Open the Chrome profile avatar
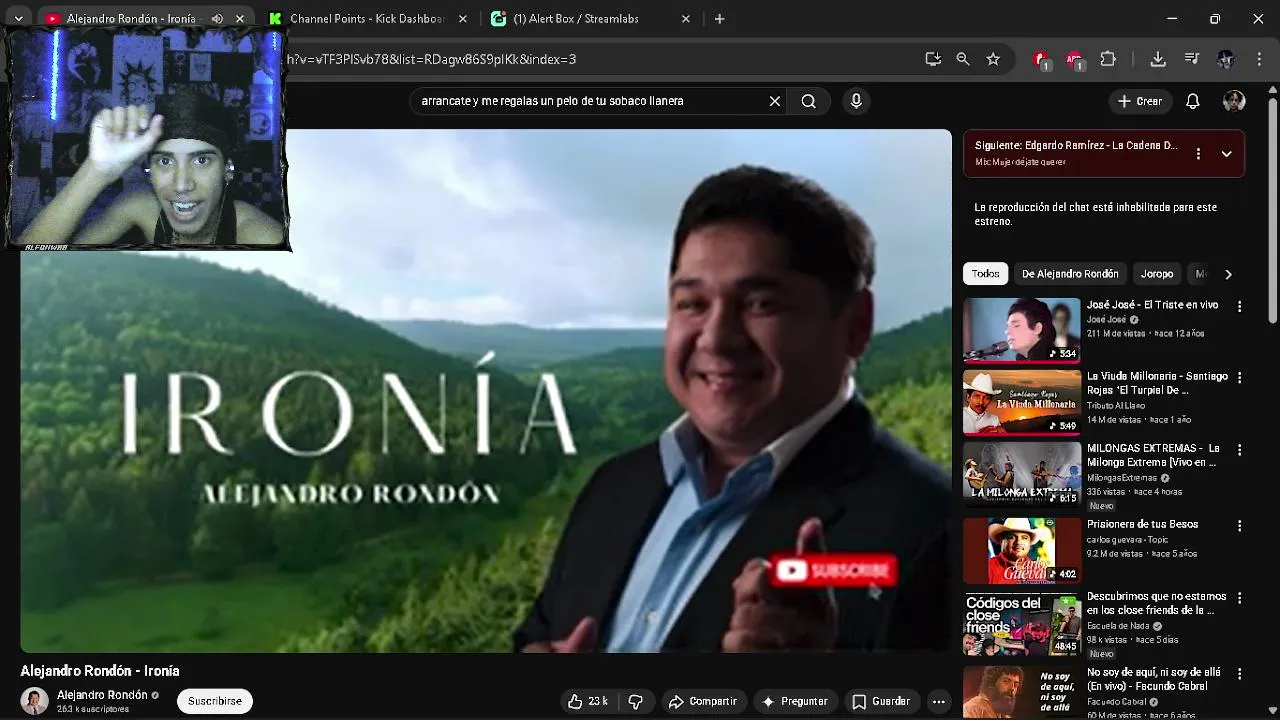The width and height of the screenshot is (1280, 720). (1226, 59)
